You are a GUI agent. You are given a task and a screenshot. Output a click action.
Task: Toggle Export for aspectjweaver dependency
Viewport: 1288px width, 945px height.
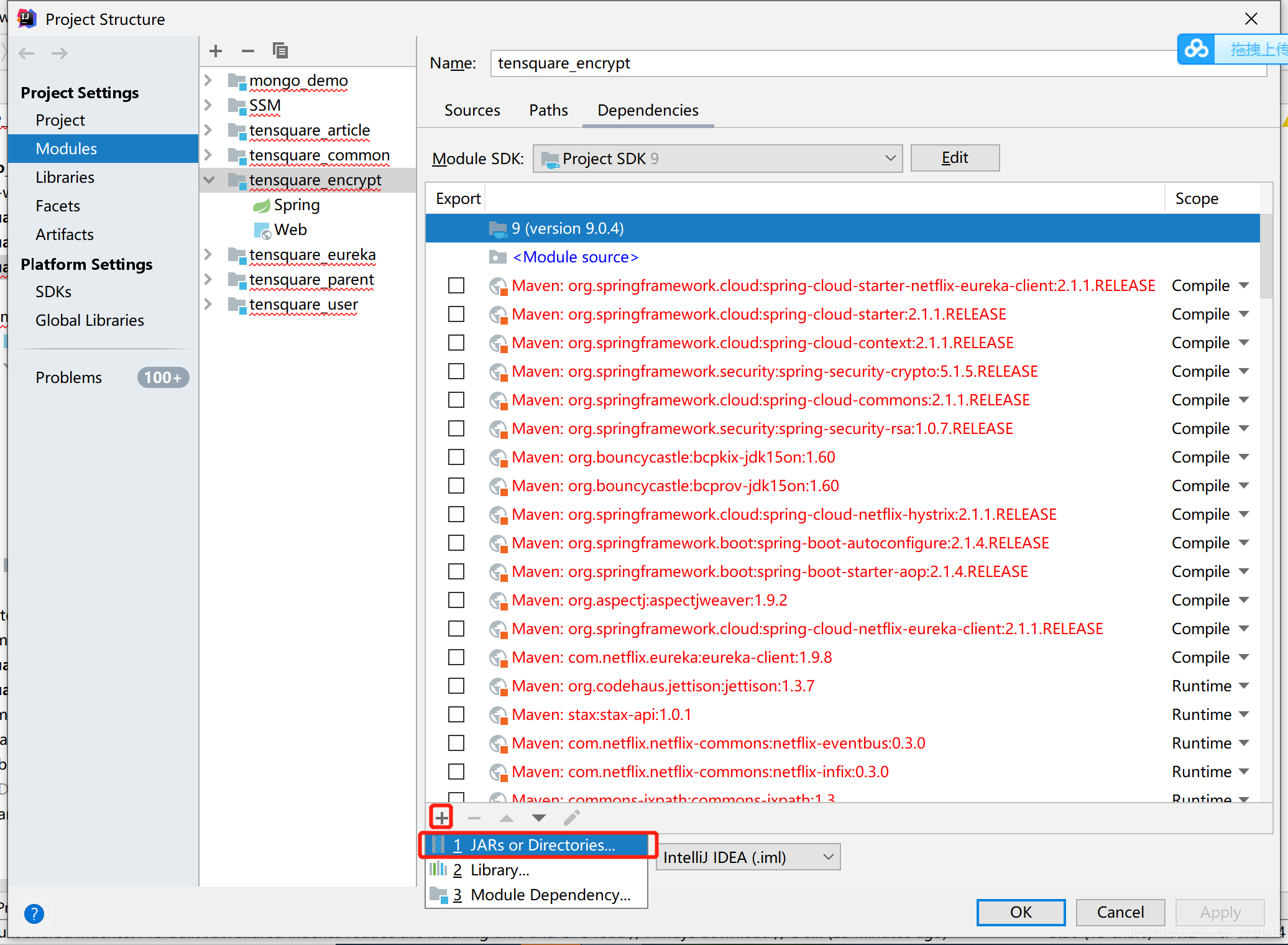click(x=456, y=600)
